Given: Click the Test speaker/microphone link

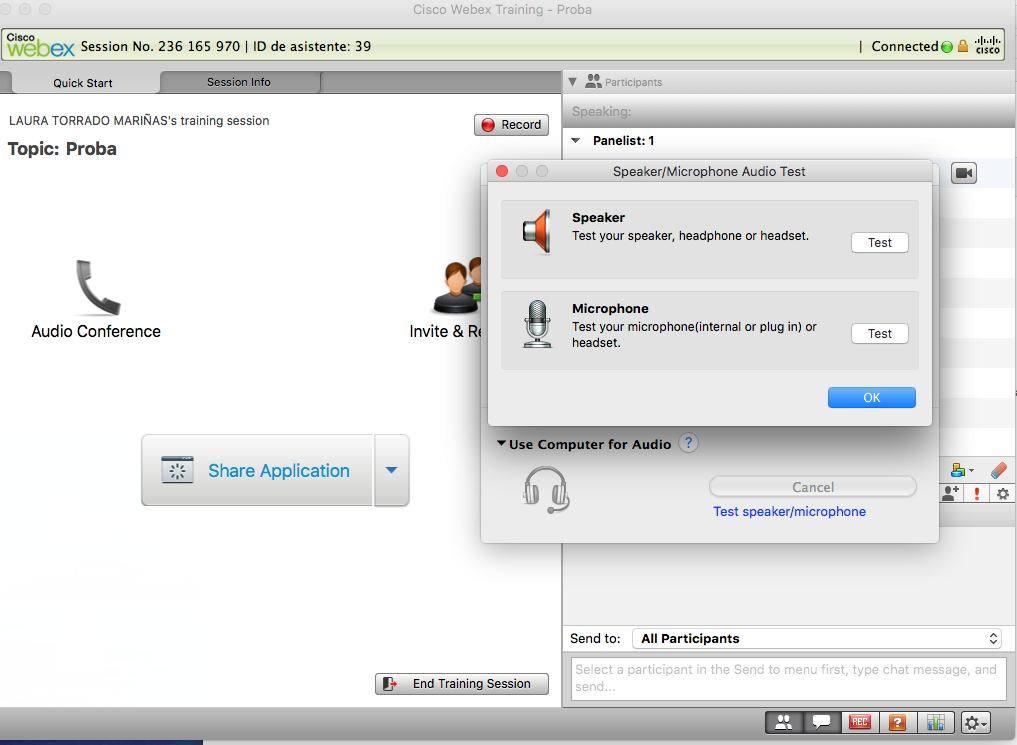Looking at the screenshot, I should point(789,511).
